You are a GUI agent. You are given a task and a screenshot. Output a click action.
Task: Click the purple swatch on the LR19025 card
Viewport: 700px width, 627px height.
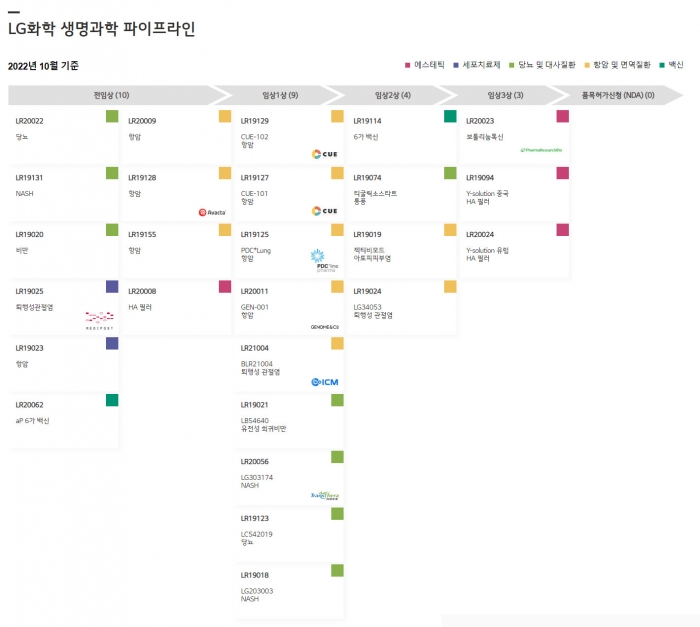pos(112,286)
